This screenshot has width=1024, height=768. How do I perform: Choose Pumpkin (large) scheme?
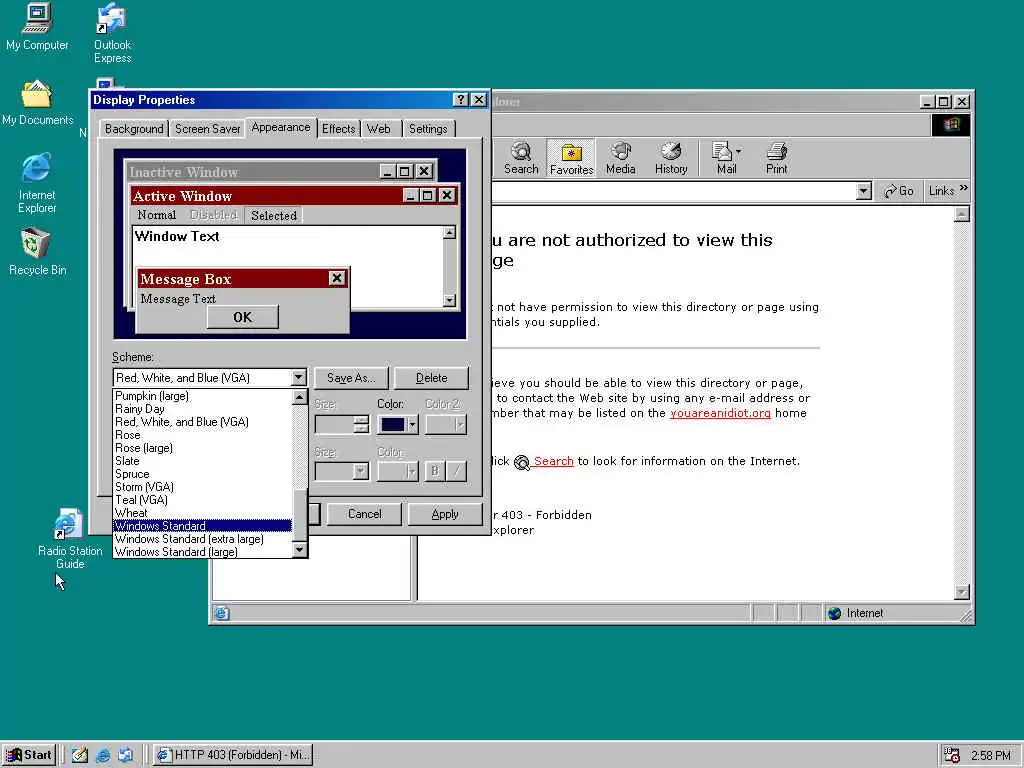coord(202,396)
